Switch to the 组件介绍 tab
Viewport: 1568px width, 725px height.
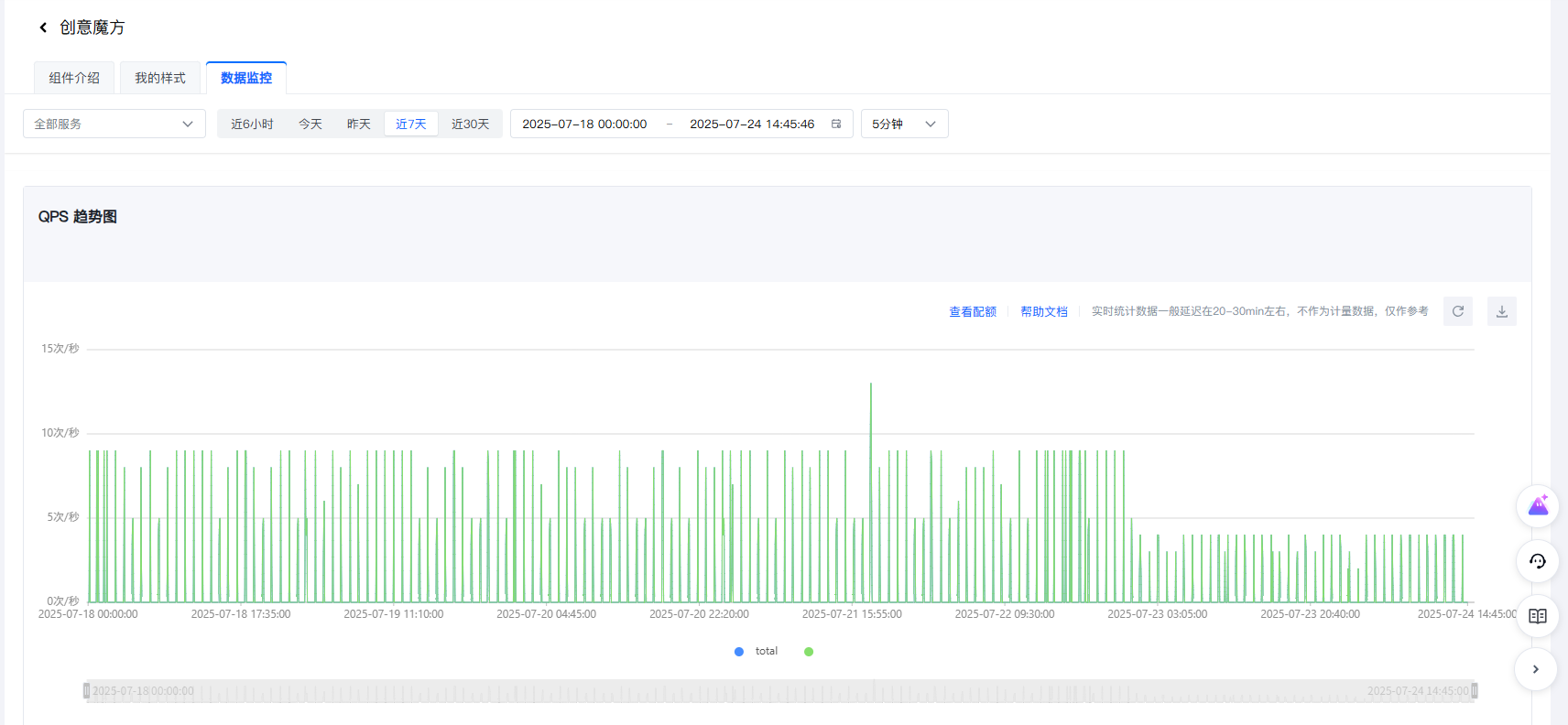74,78
